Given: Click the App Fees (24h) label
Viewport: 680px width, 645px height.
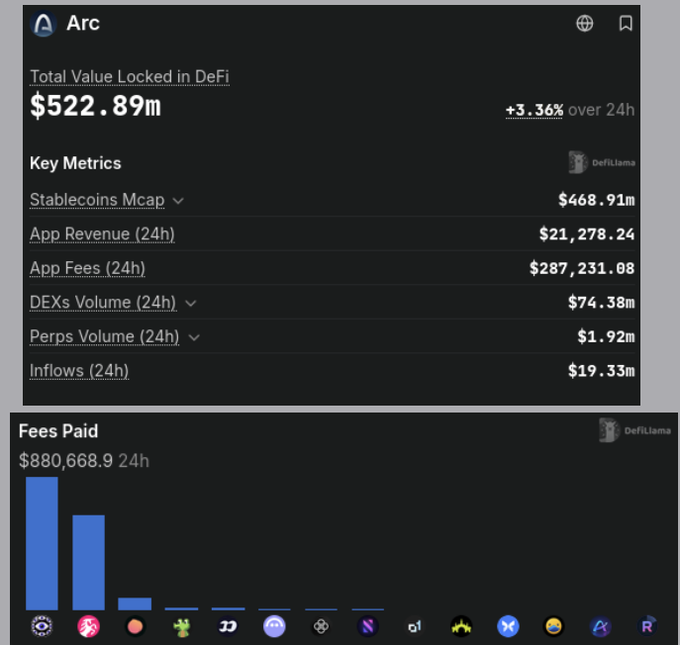Looking at the screenshot, I should (x=87, y=268).
